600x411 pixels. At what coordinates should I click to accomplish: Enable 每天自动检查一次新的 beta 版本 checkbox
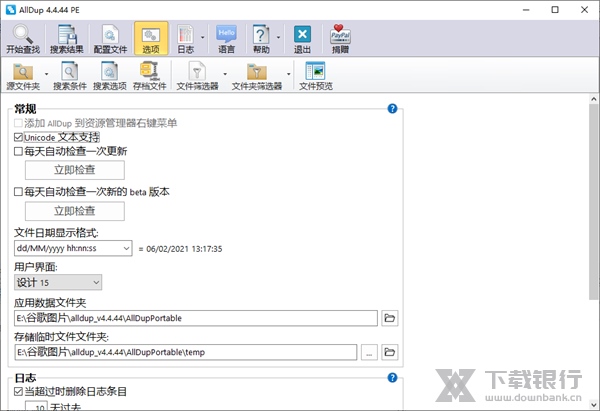click(x=18, y=191)
